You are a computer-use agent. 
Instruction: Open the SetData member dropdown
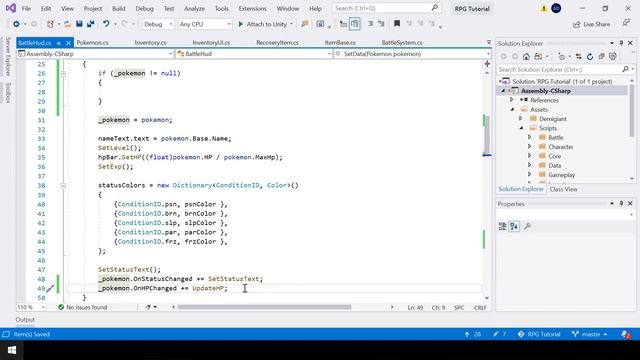[412, 54]
